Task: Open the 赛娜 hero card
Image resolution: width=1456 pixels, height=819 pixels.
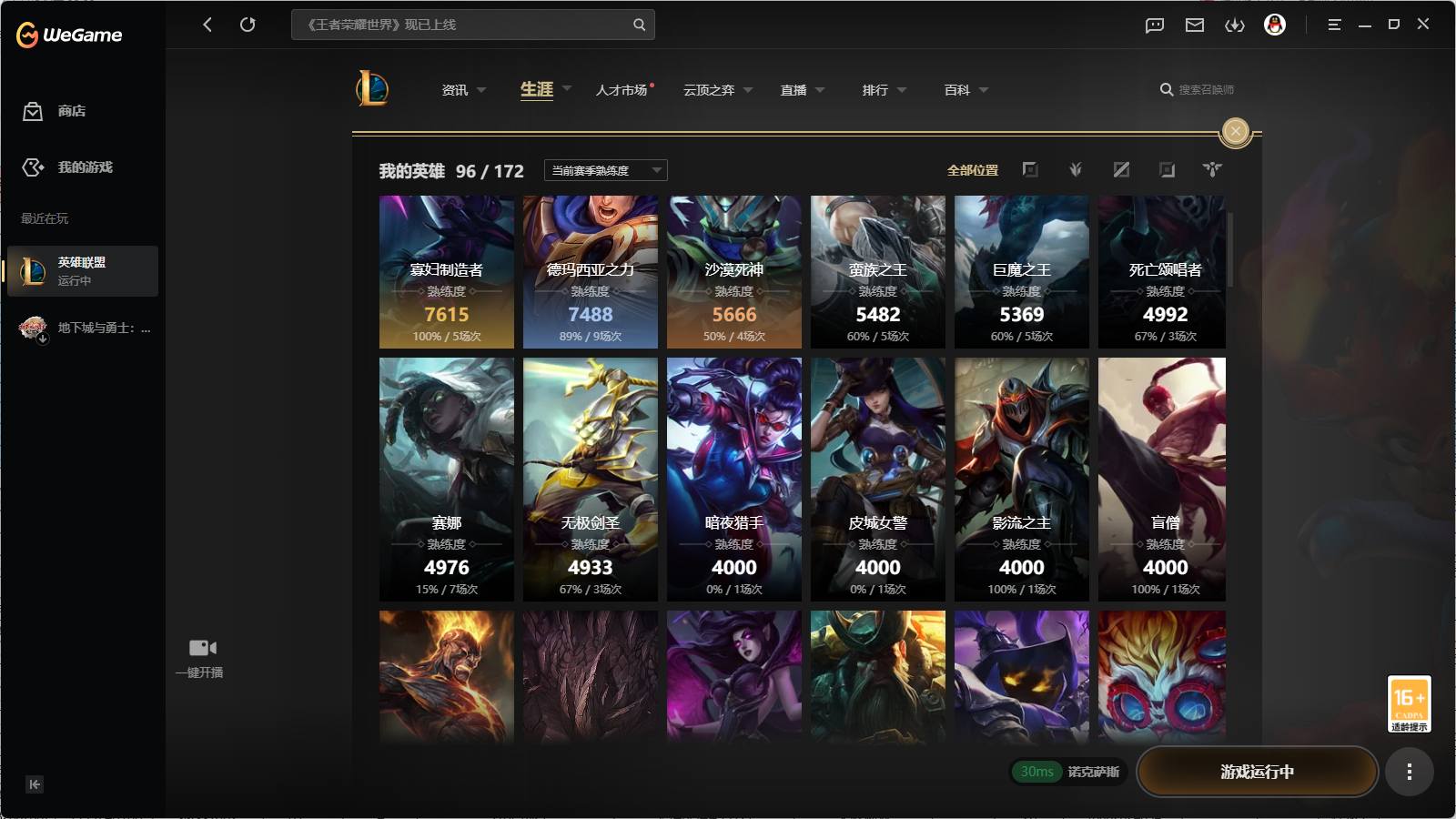Action: pyautogui.click(x=447, y=480)
